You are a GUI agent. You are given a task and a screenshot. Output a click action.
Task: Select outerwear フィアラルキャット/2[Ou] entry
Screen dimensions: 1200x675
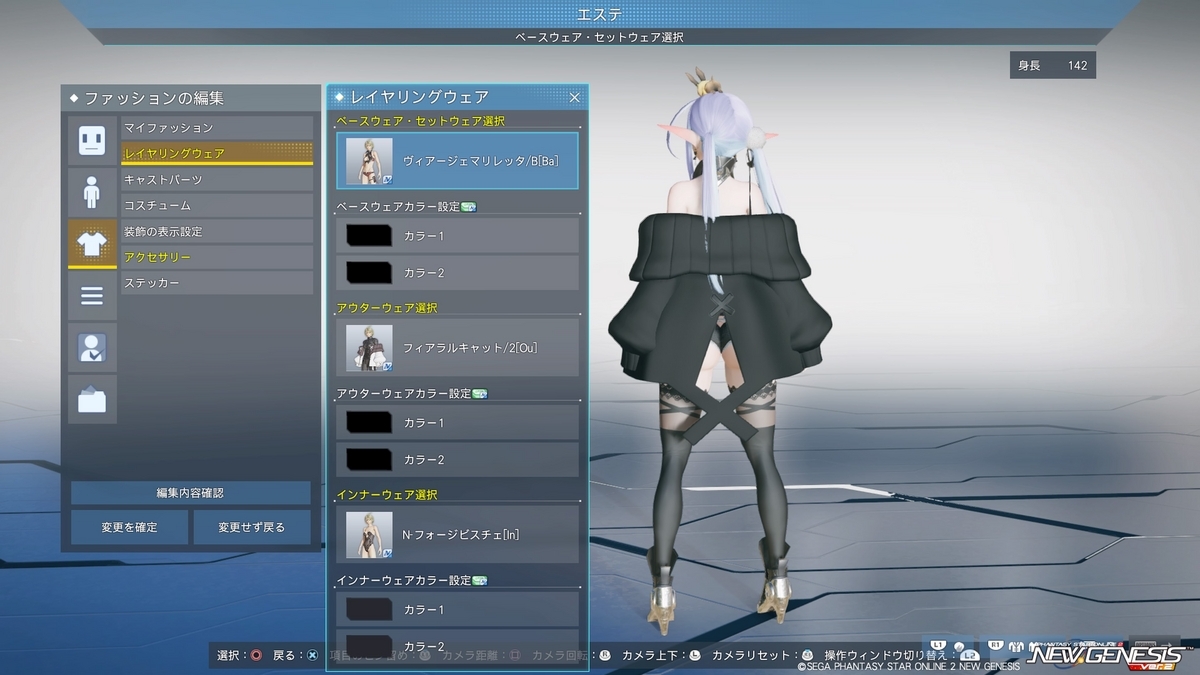458,348
